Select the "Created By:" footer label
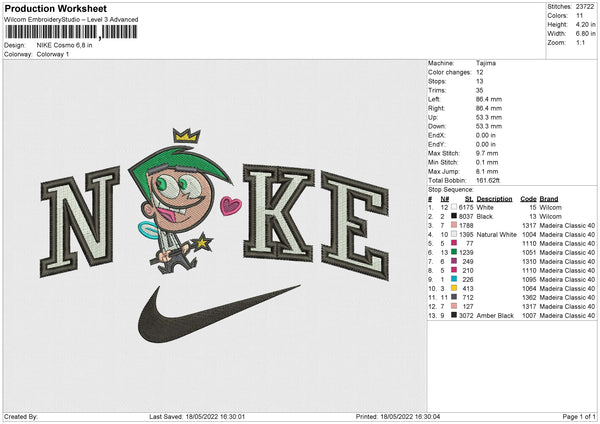 coord(21,417)
